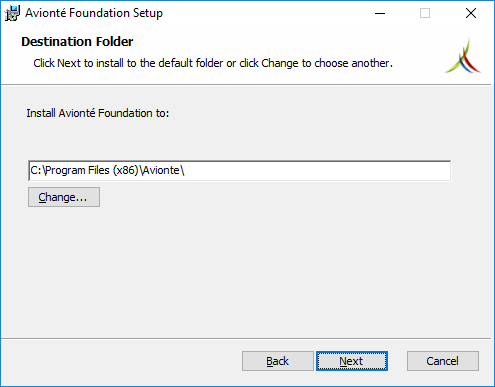Go to the previous step with Back
This screenshot has width=495, height=387.
(278, 361)
